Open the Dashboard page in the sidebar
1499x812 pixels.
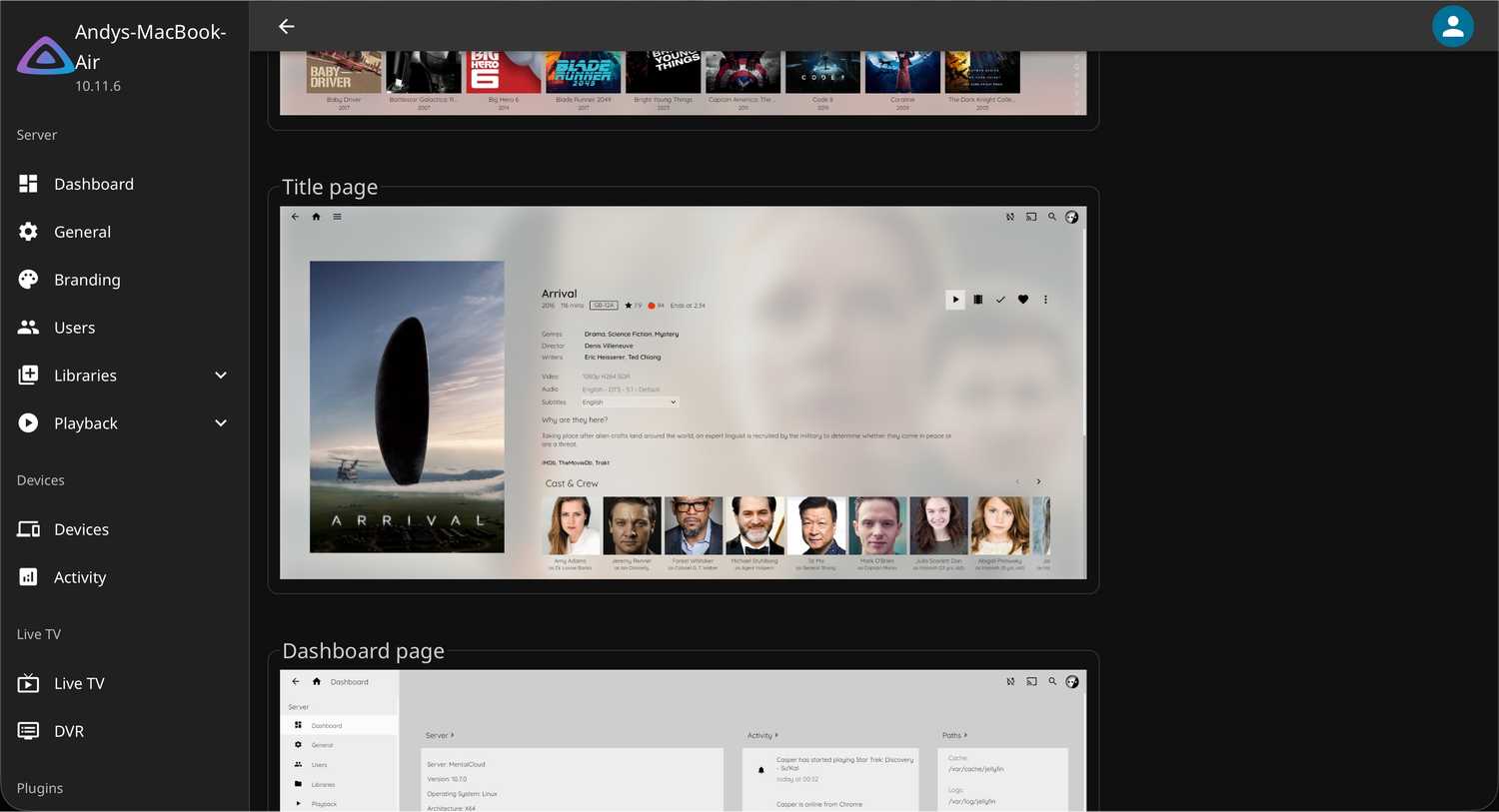point(125,184)
